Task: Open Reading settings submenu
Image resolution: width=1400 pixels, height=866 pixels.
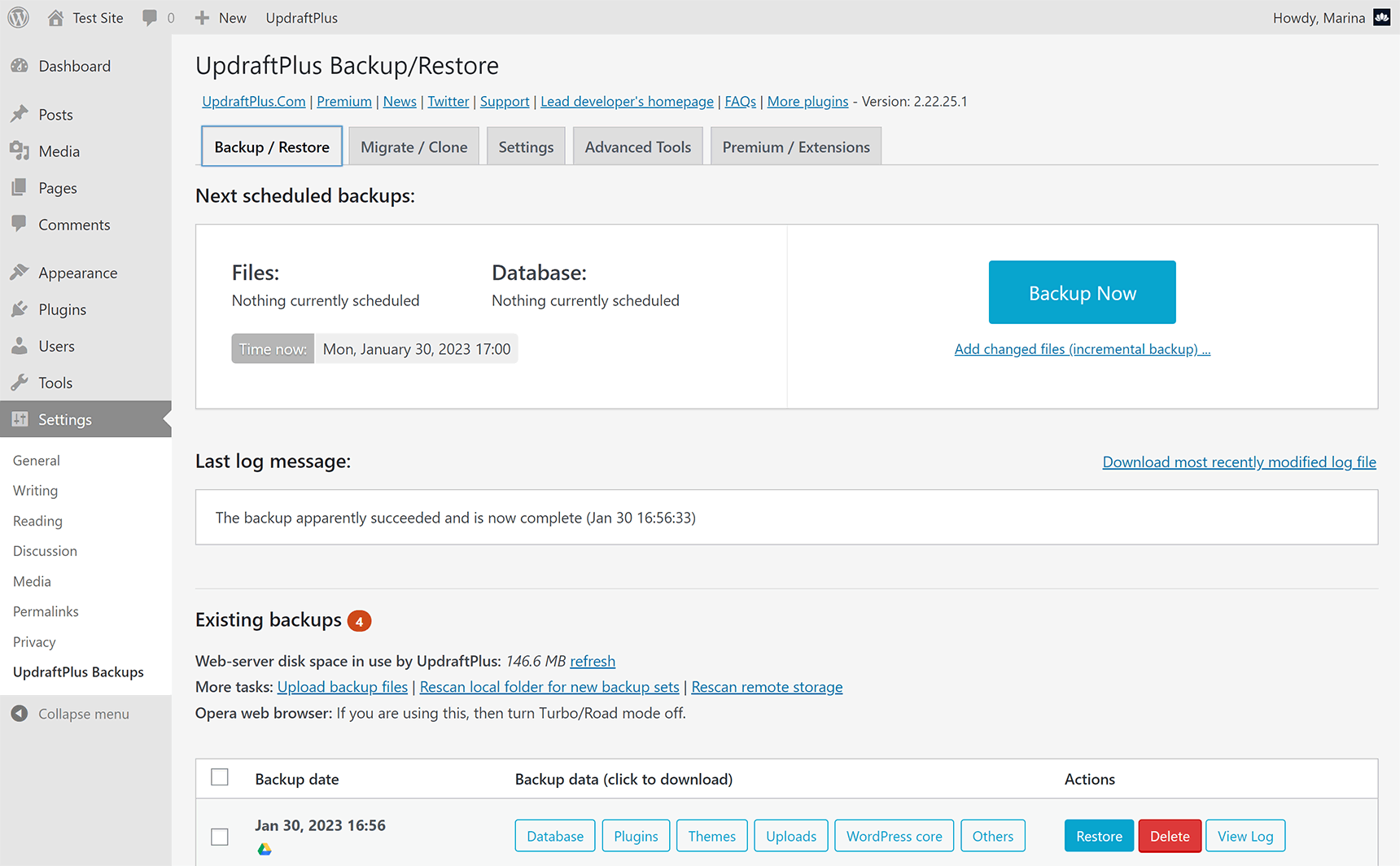Action: pos(37,520)
